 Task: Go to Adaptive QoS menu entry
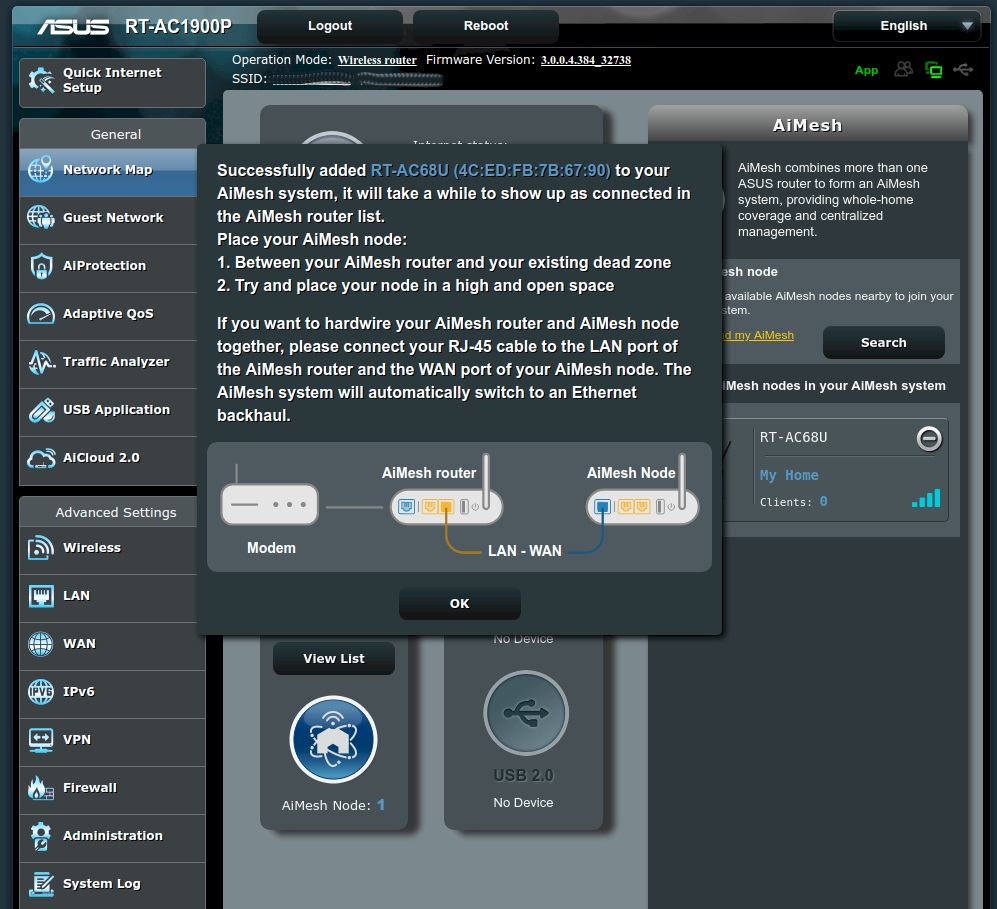pyautogui.click(x=108, y=314)
